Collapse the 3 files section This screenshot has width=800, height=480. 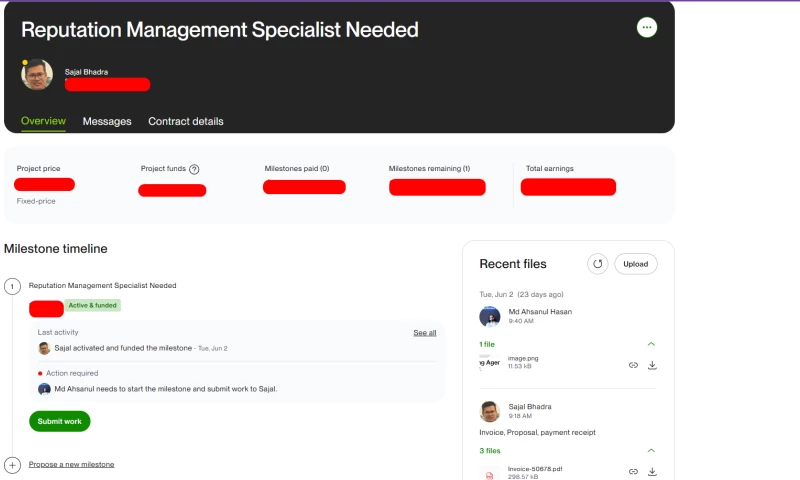pos(651,450)
